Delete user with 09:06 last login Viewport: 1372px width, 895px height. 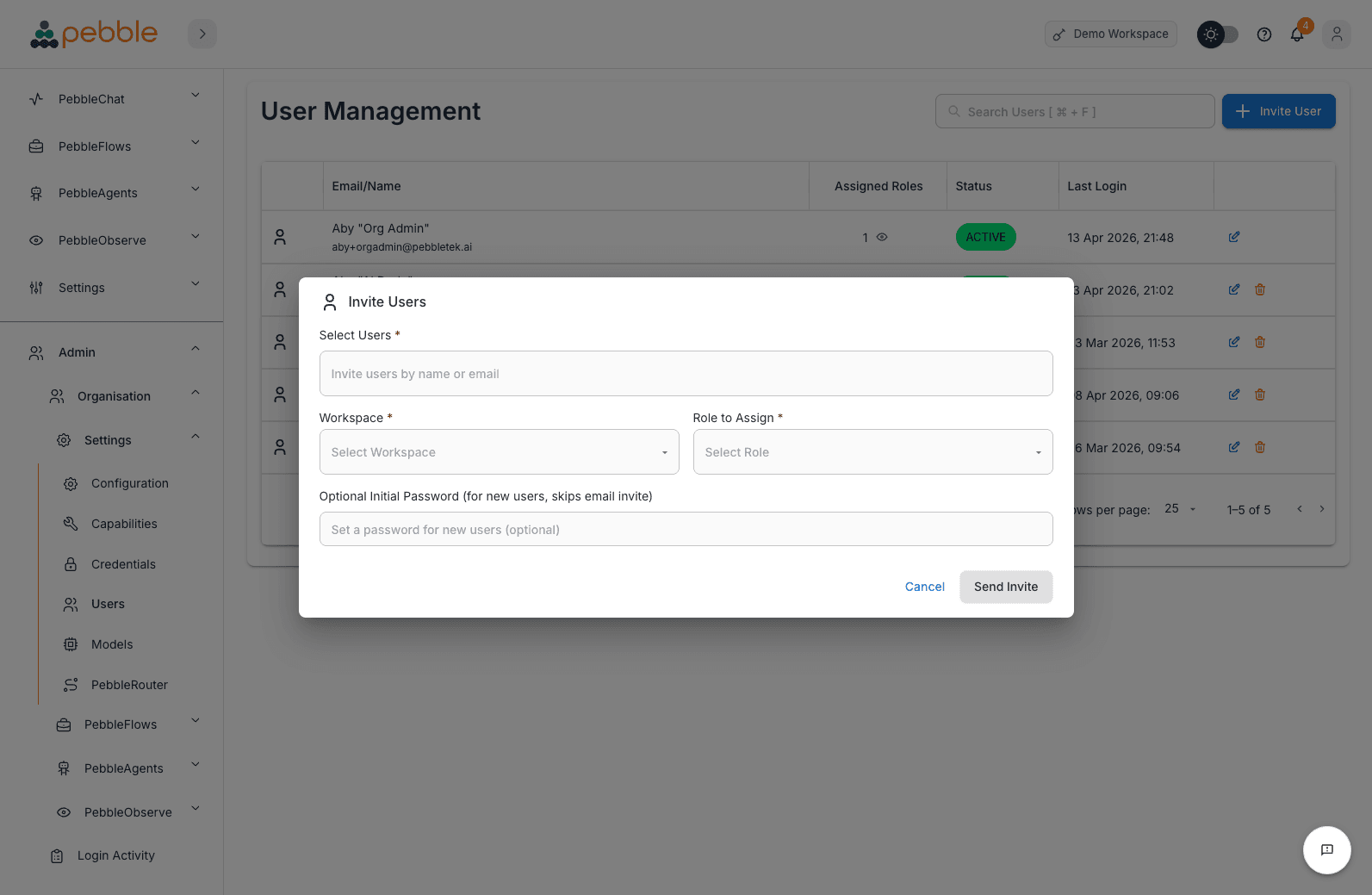pyautogui.click(x=1260, y=395)
